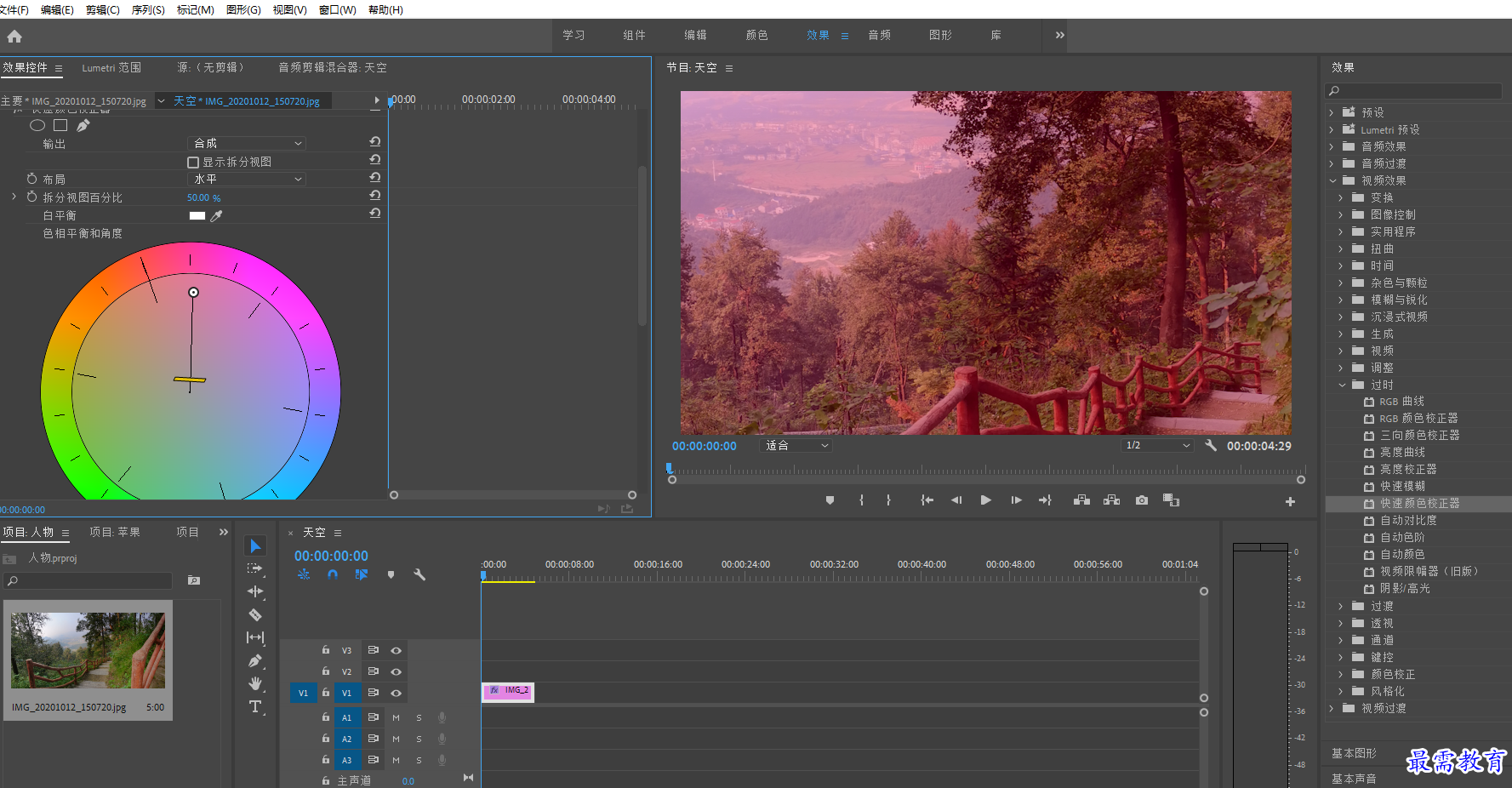Select the 快速颜色校正器 effect

[1419, 503]
